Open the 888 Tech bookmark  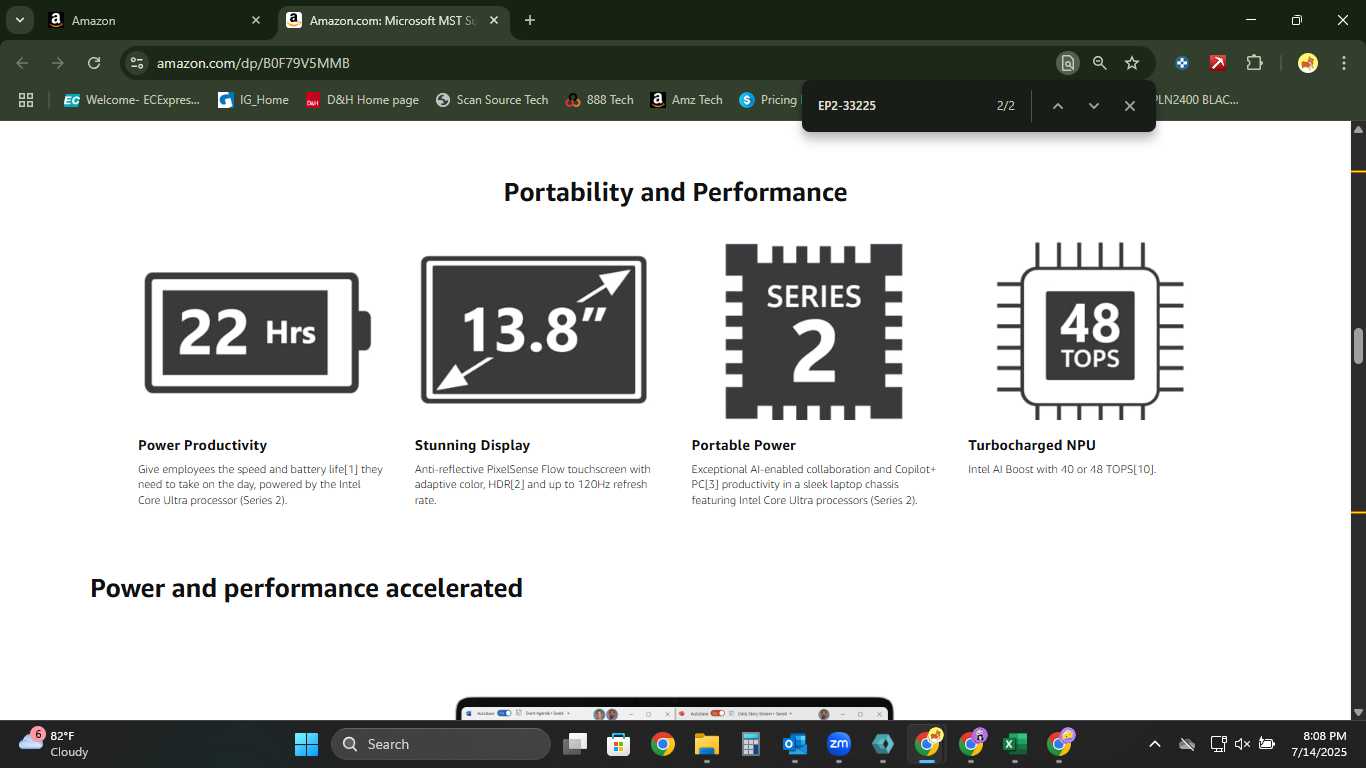click(x=599, y=100)
